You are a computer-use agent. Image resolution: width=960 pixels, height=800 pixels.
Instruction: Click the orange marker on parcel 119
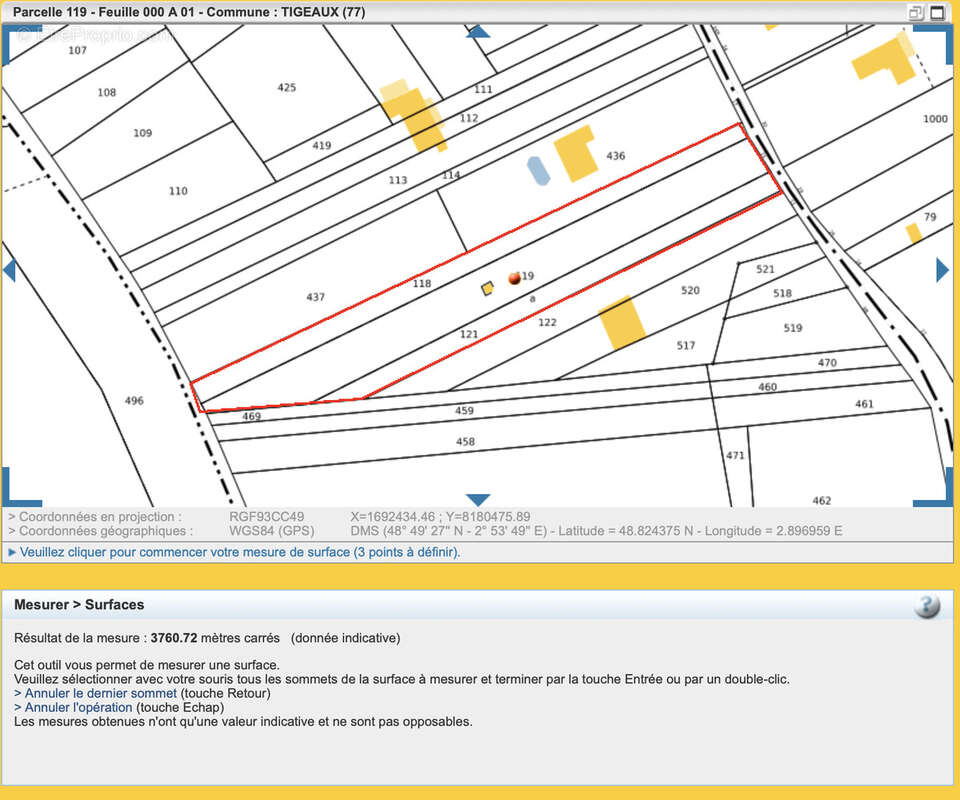point(514,278)
